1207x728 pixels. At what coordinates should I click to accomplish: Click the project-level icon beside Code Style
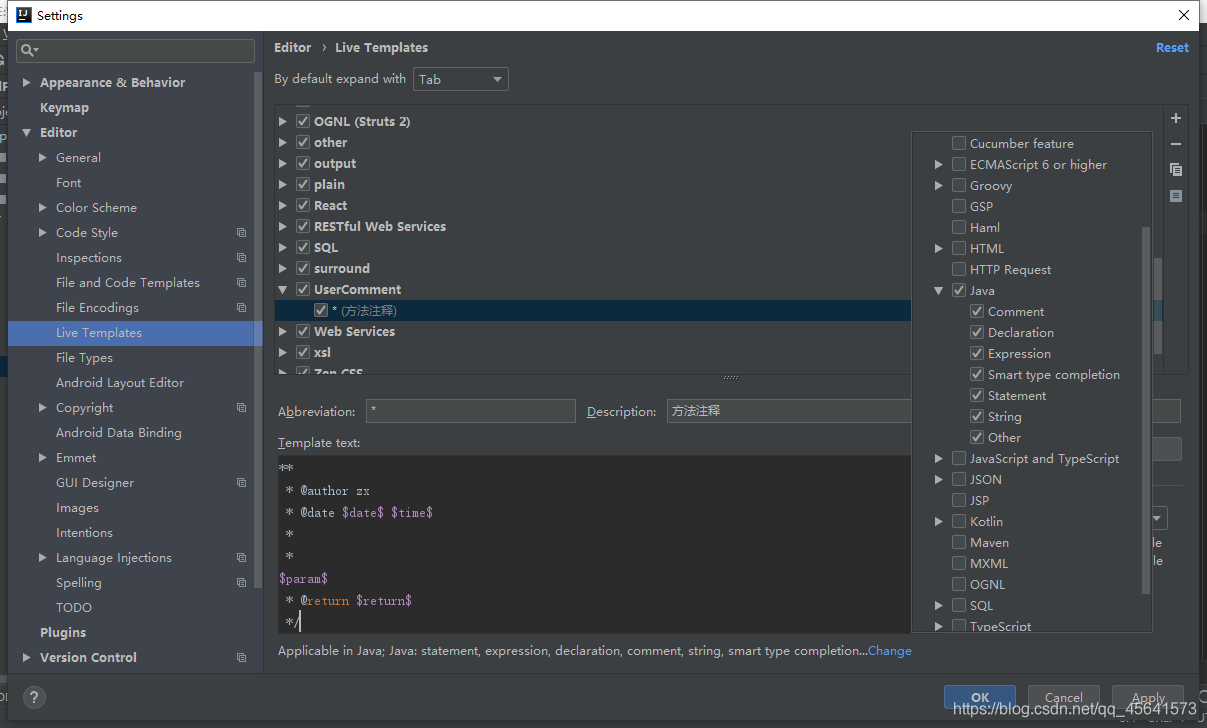coord(241,233)
